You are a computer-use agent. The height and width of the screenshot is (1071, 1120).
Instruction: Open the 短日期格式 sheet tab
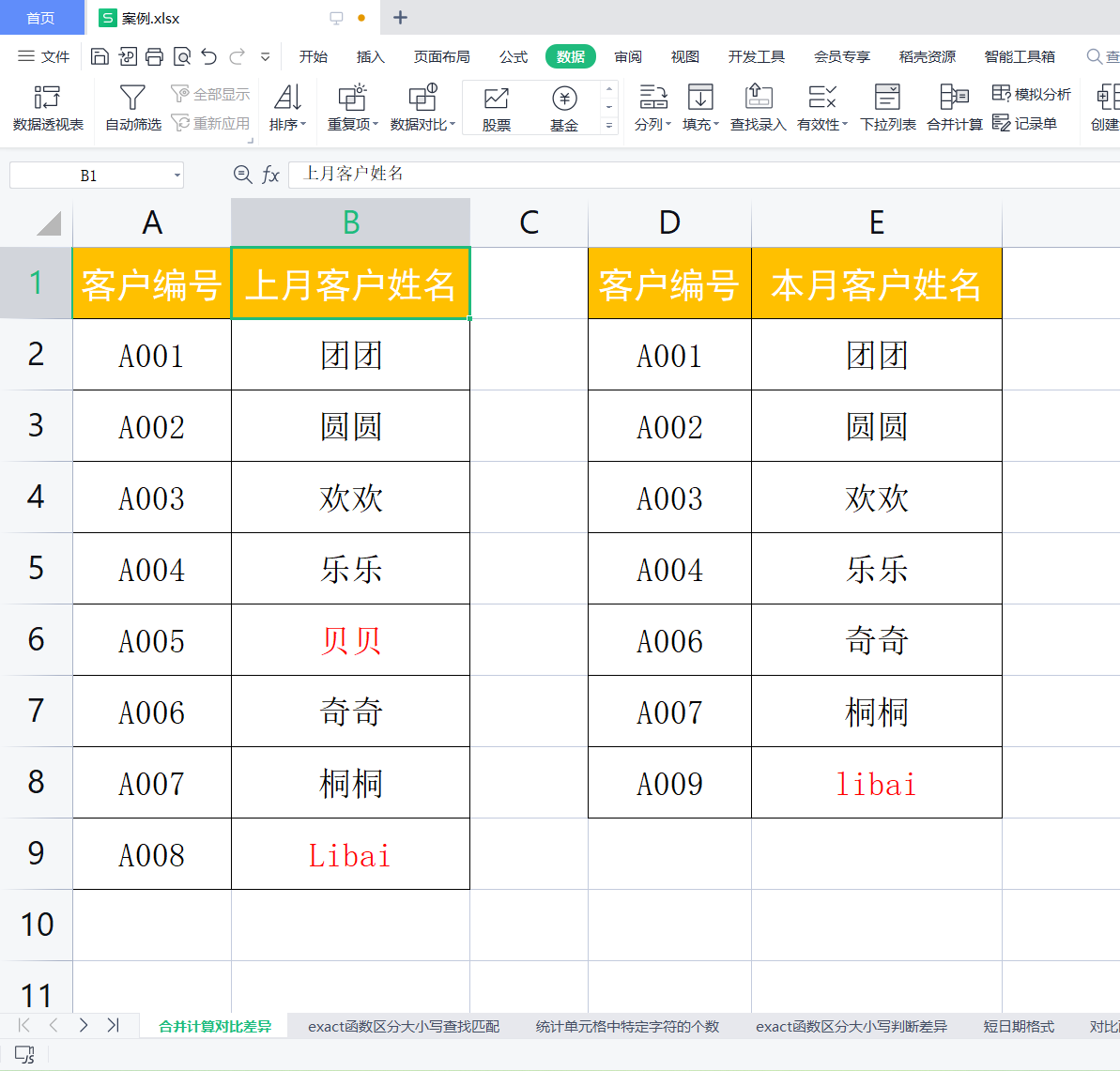(x=1019, y=1026)
